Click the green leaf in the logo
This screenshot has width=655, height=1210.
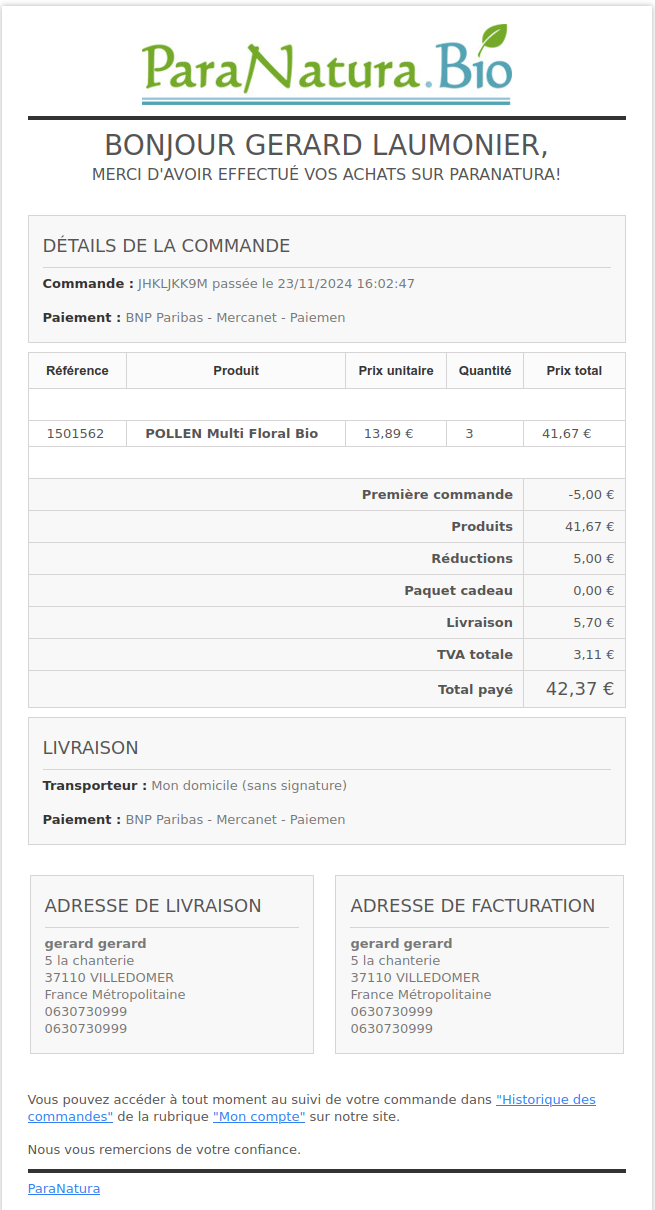491,42
